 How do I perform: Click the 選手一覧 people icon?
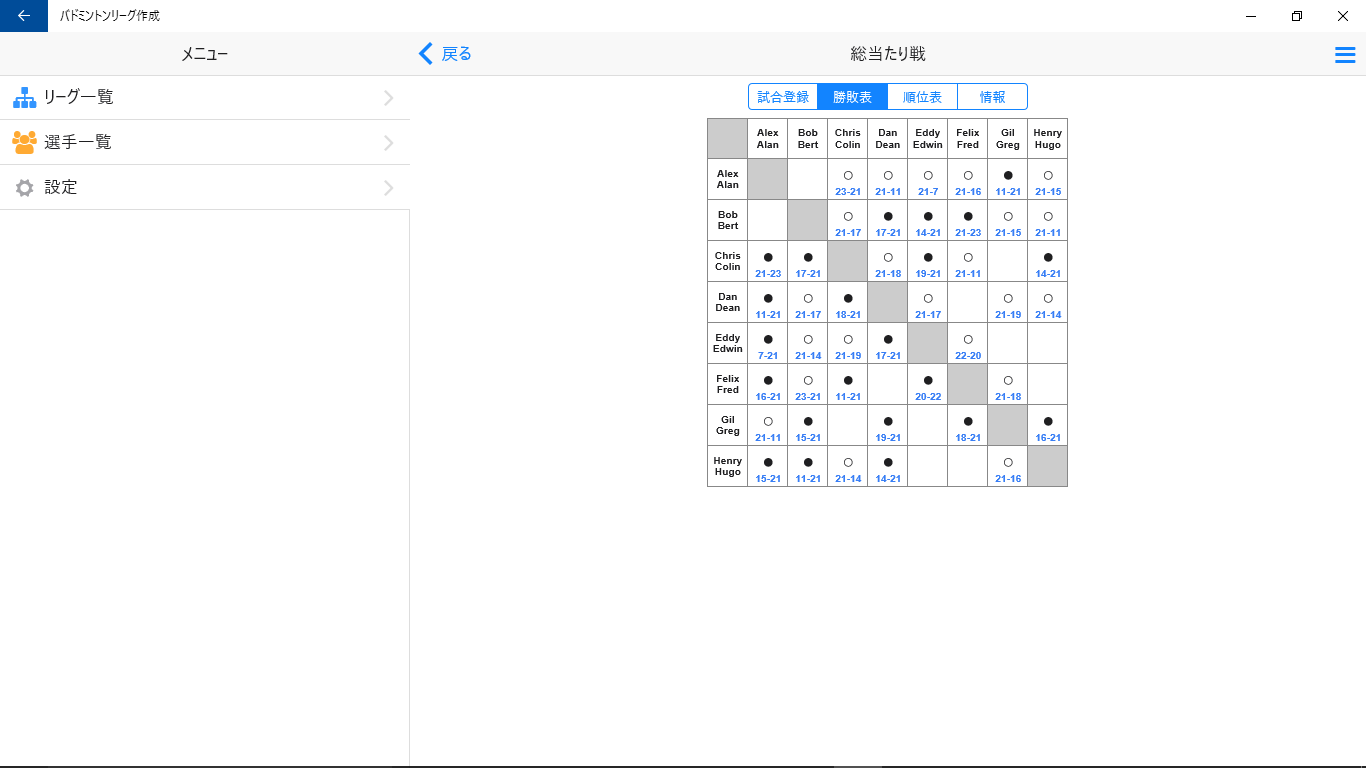pos(22,142)
